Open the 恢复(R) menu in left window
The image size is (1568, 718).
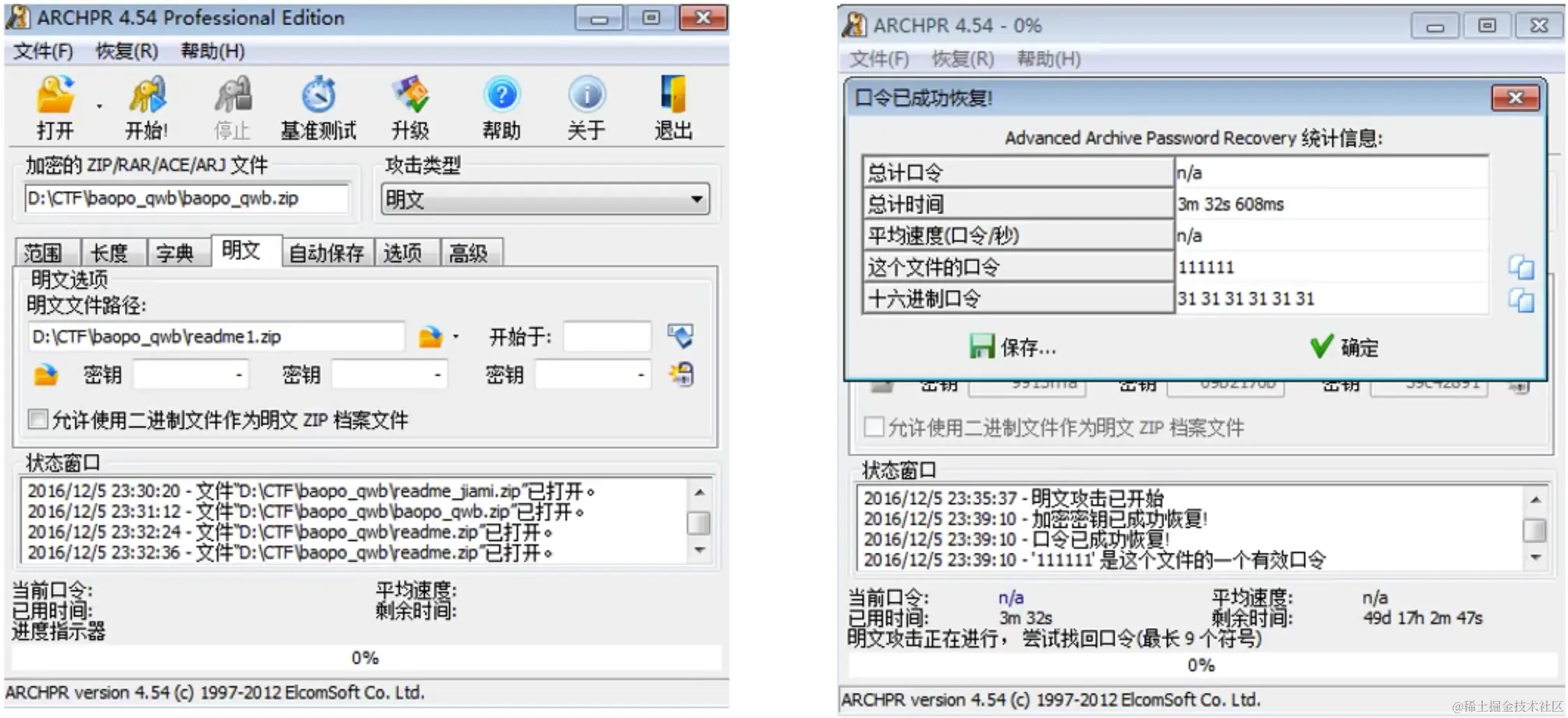click(x=127, y=51)
